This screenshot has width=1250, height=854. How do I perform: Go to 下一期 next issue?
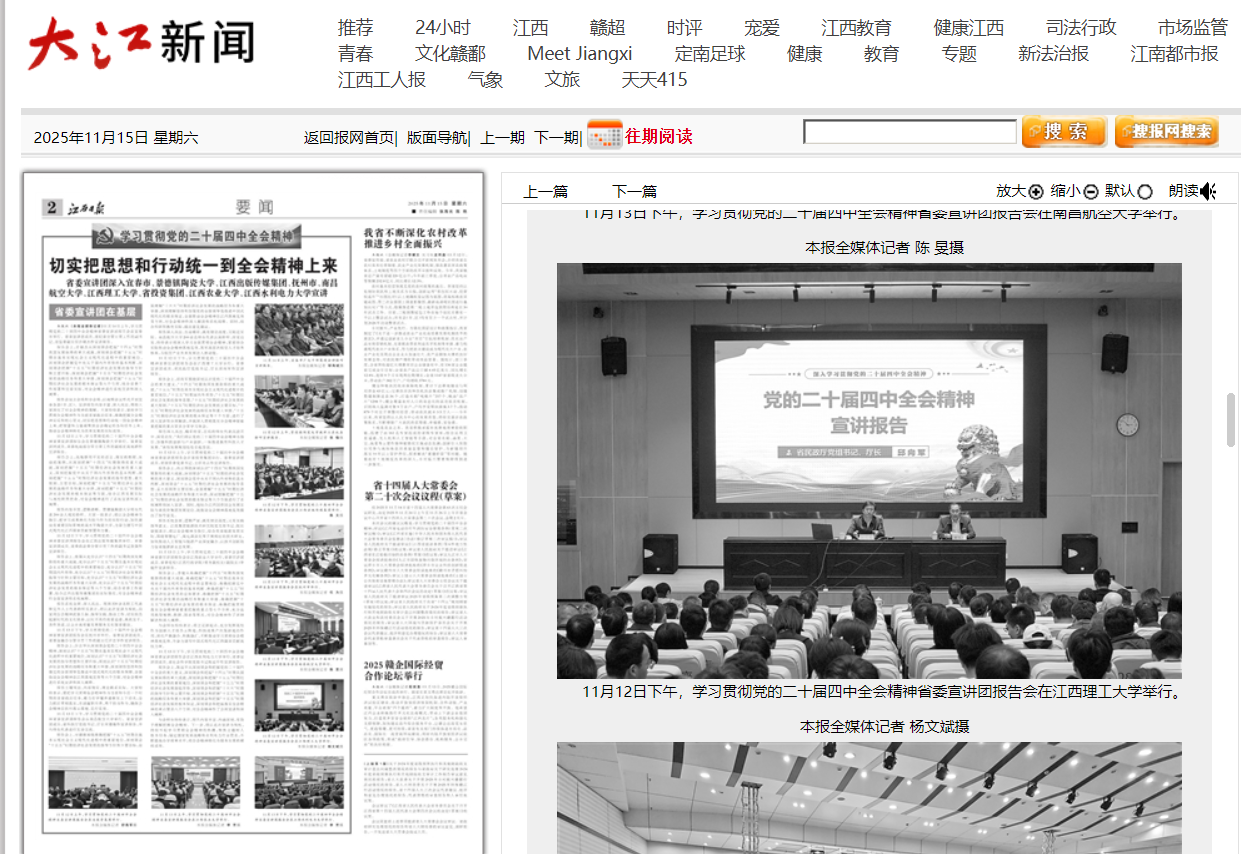click(x=555, y=137)
